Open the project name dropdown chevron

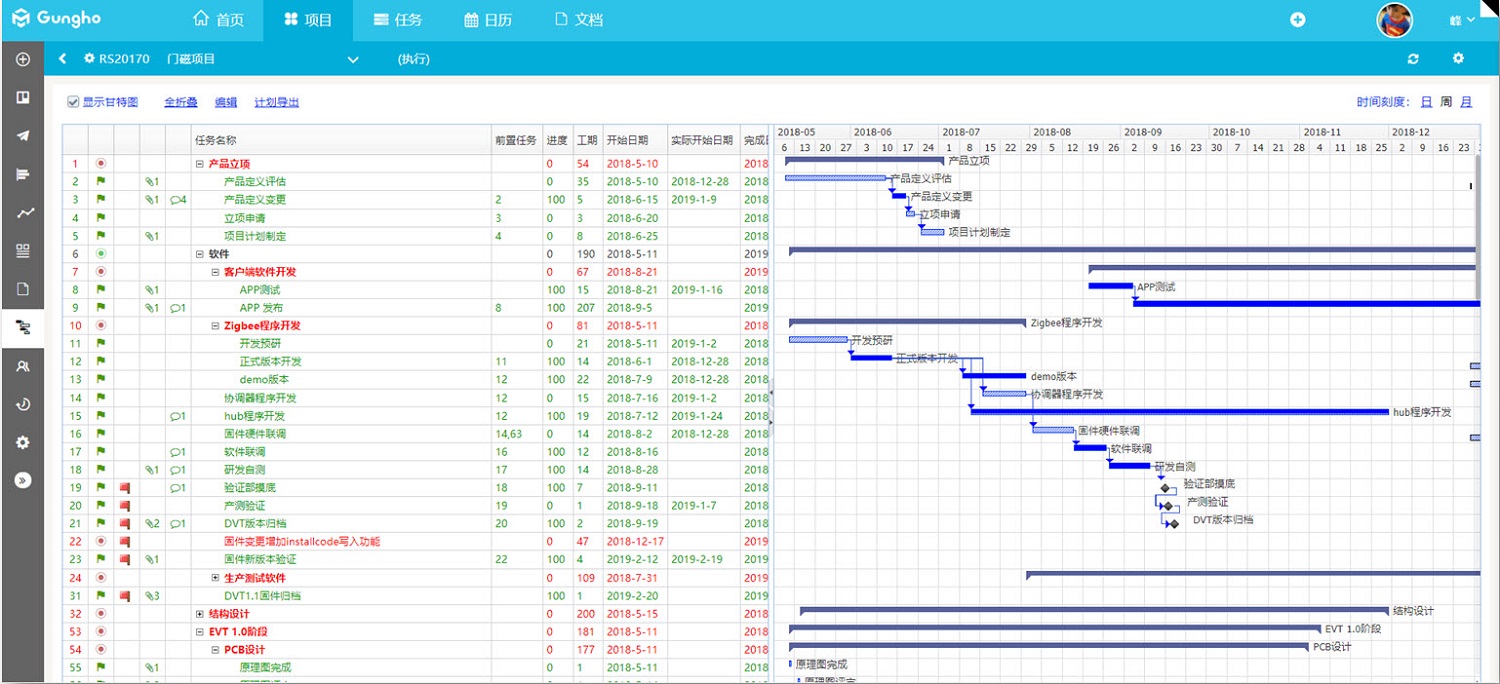point(352,60)
